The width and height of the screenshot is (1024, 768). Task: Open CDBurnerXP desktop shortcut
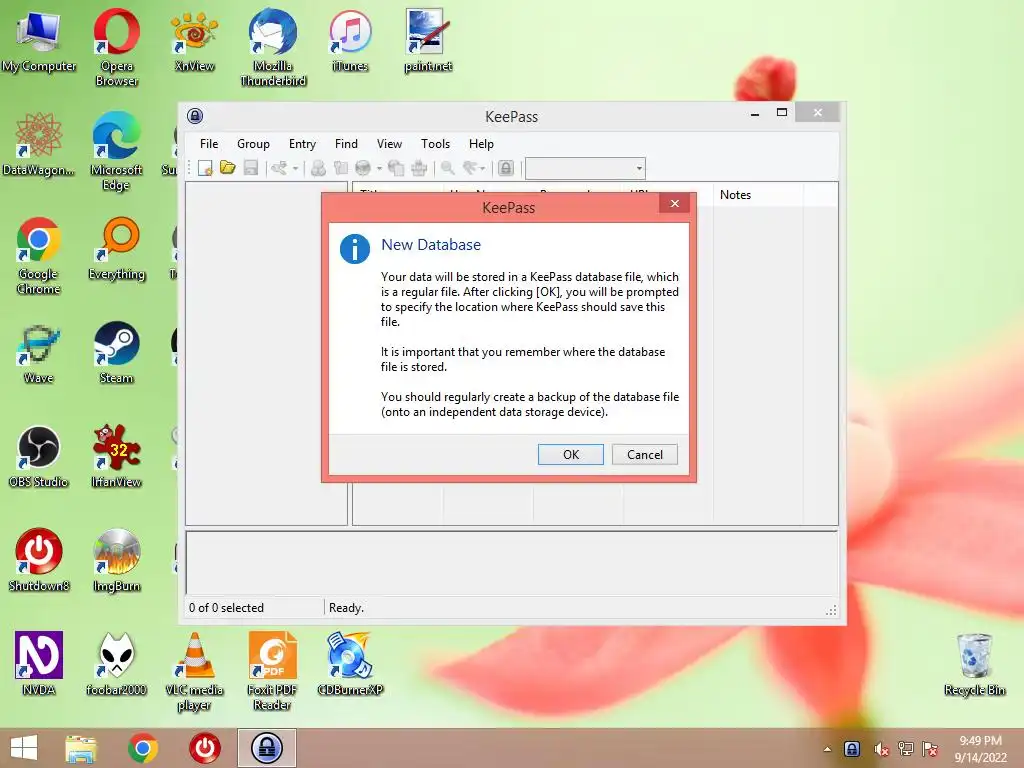point(350,664)
